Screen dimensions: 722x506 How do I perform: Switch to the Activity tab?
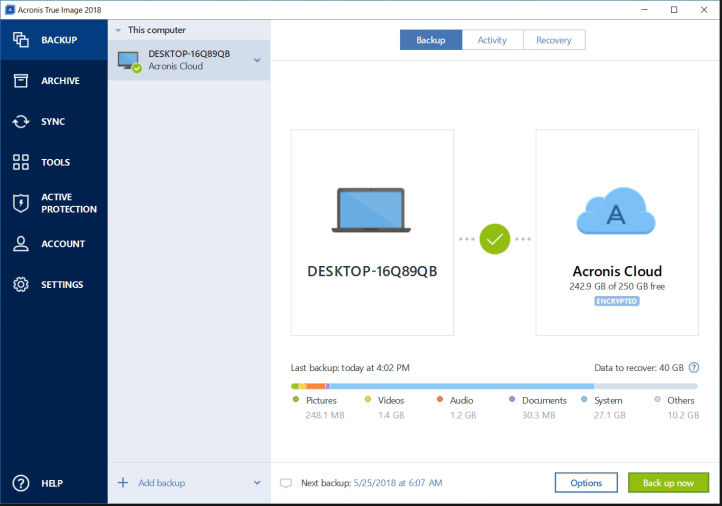point(492,40)
